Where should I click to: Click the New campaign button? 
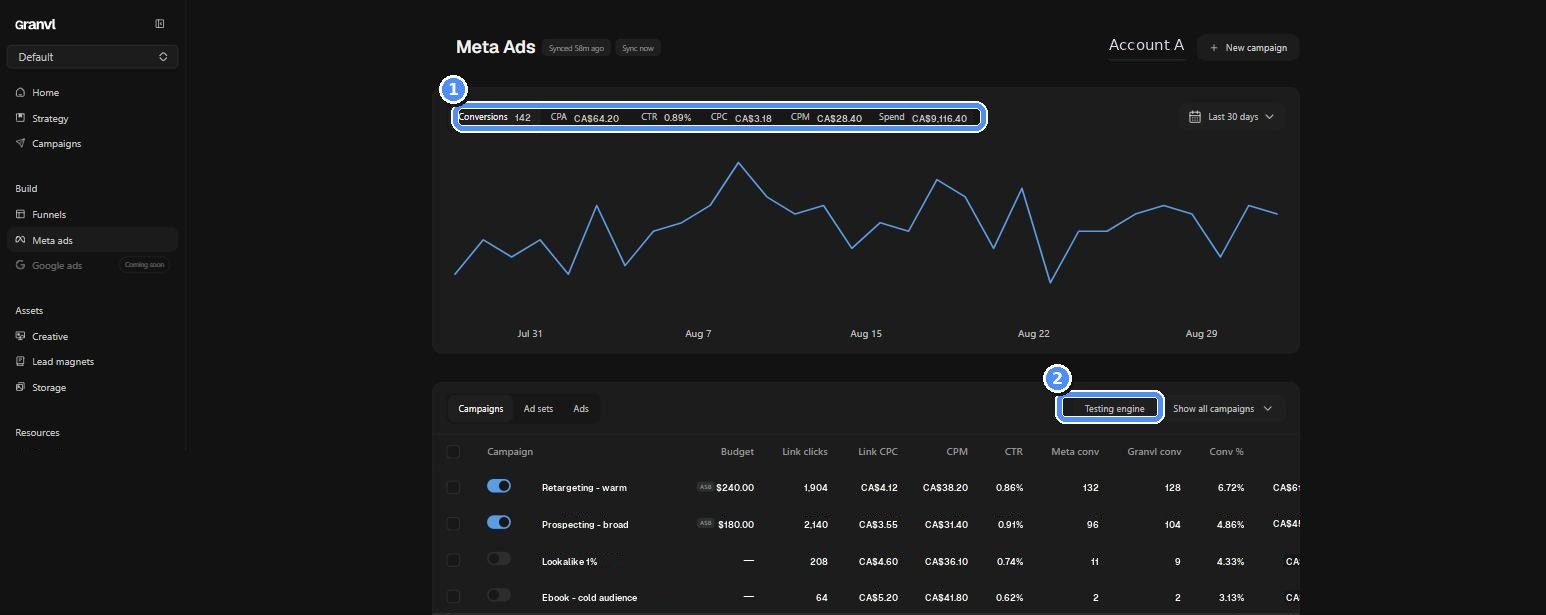pyautogui.click(x=1248, y=48)
